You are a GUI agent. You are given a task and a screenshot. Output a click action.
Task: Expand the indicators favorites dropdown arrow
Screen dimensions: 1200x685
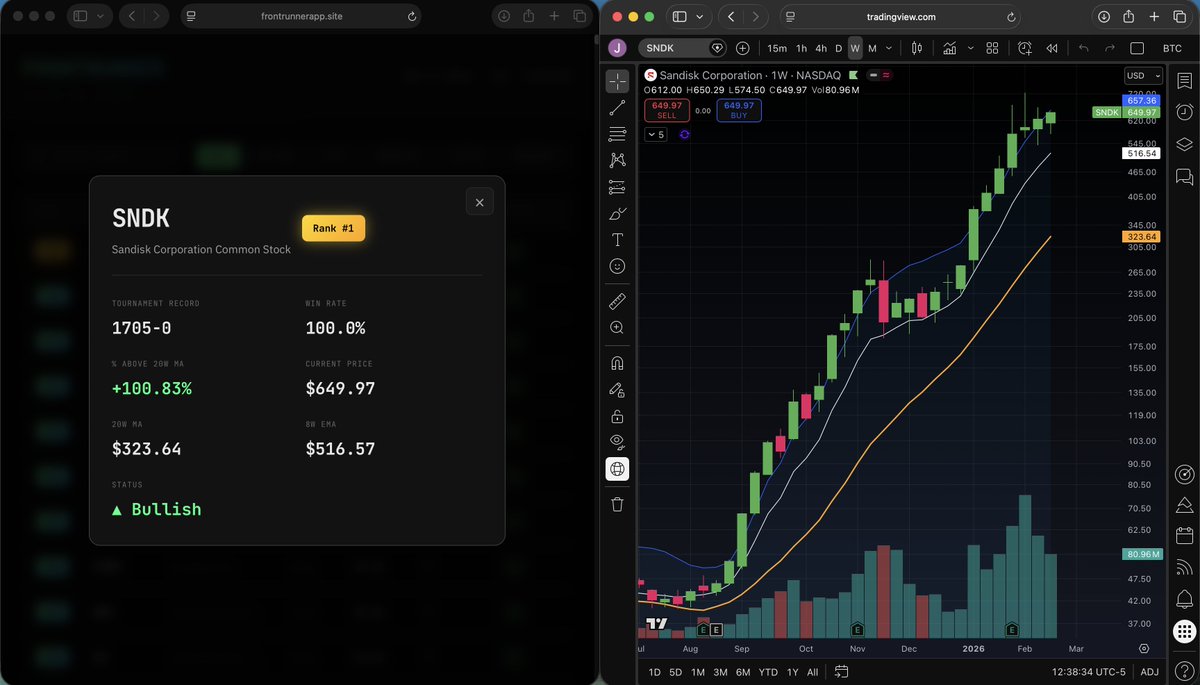pyautogui.click(x=969, y=48)
